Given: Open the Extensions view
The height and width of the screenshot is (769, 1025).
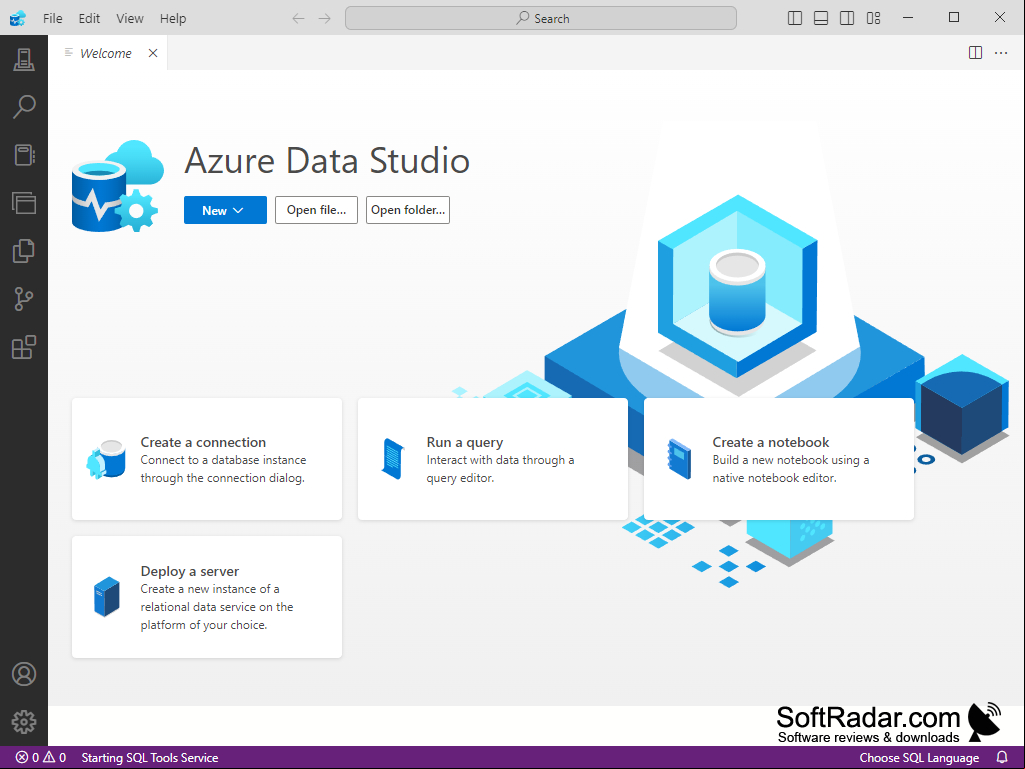Looking at the screenshot, I should tap(24, 347).
